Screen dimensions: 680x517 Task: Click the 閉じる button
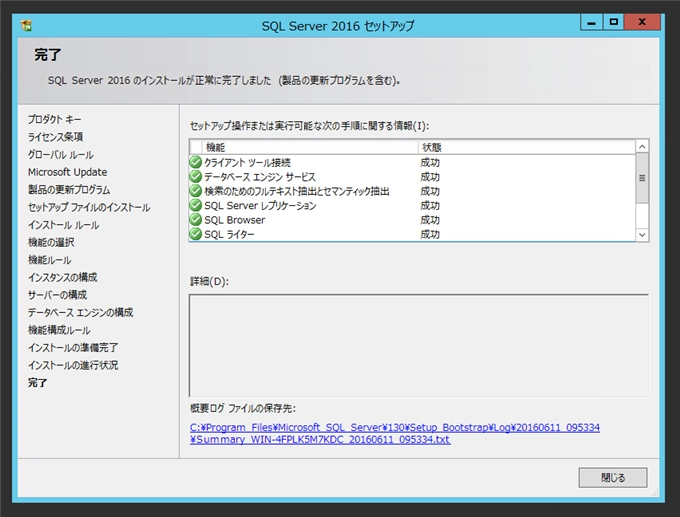[x=613, y=478]
